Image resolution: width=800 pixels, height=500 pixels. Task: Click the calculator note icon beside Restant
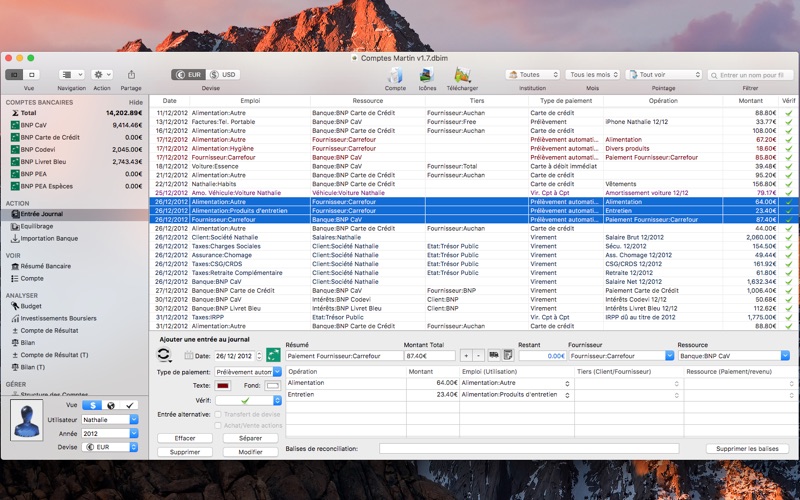508,355
